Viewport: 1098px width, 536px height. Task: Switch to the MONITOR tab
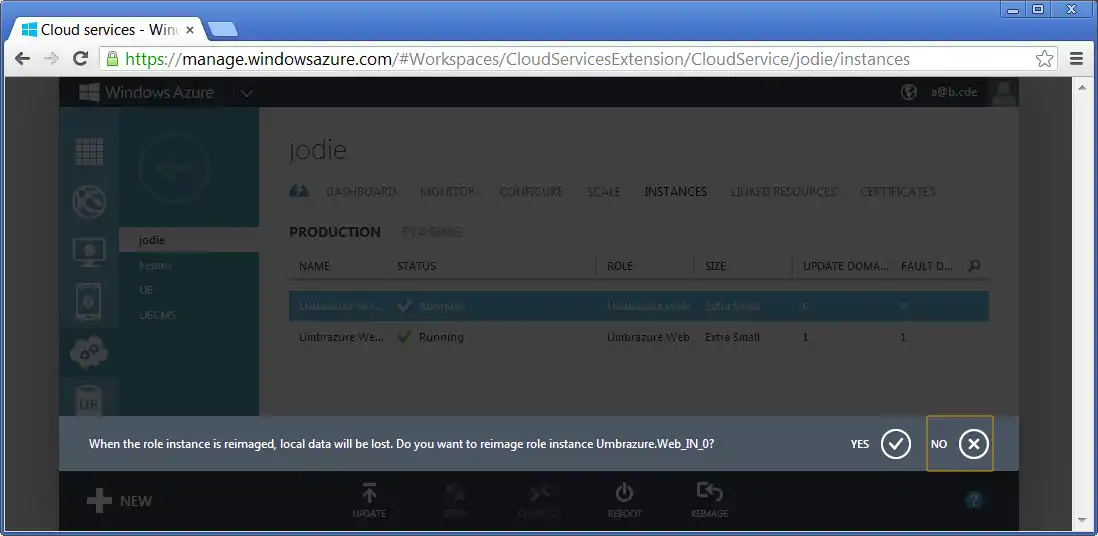[448, 191]
